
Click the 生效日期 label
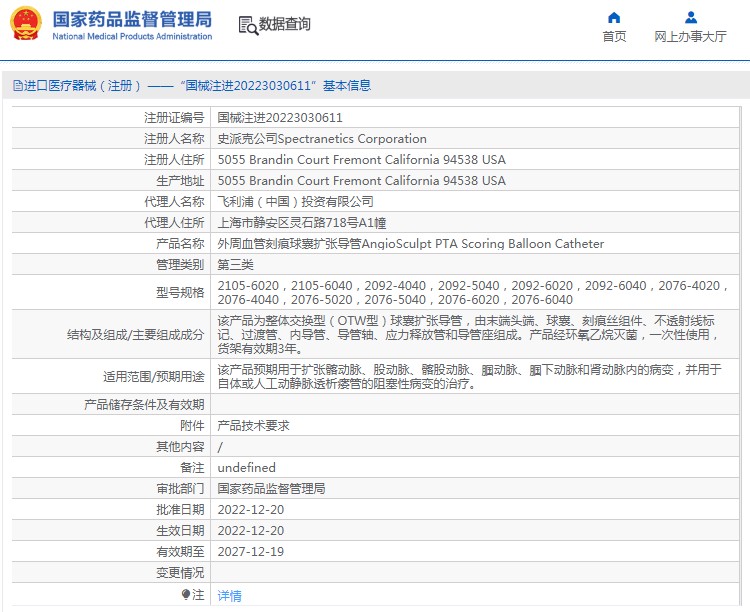(x=180, y=531)
